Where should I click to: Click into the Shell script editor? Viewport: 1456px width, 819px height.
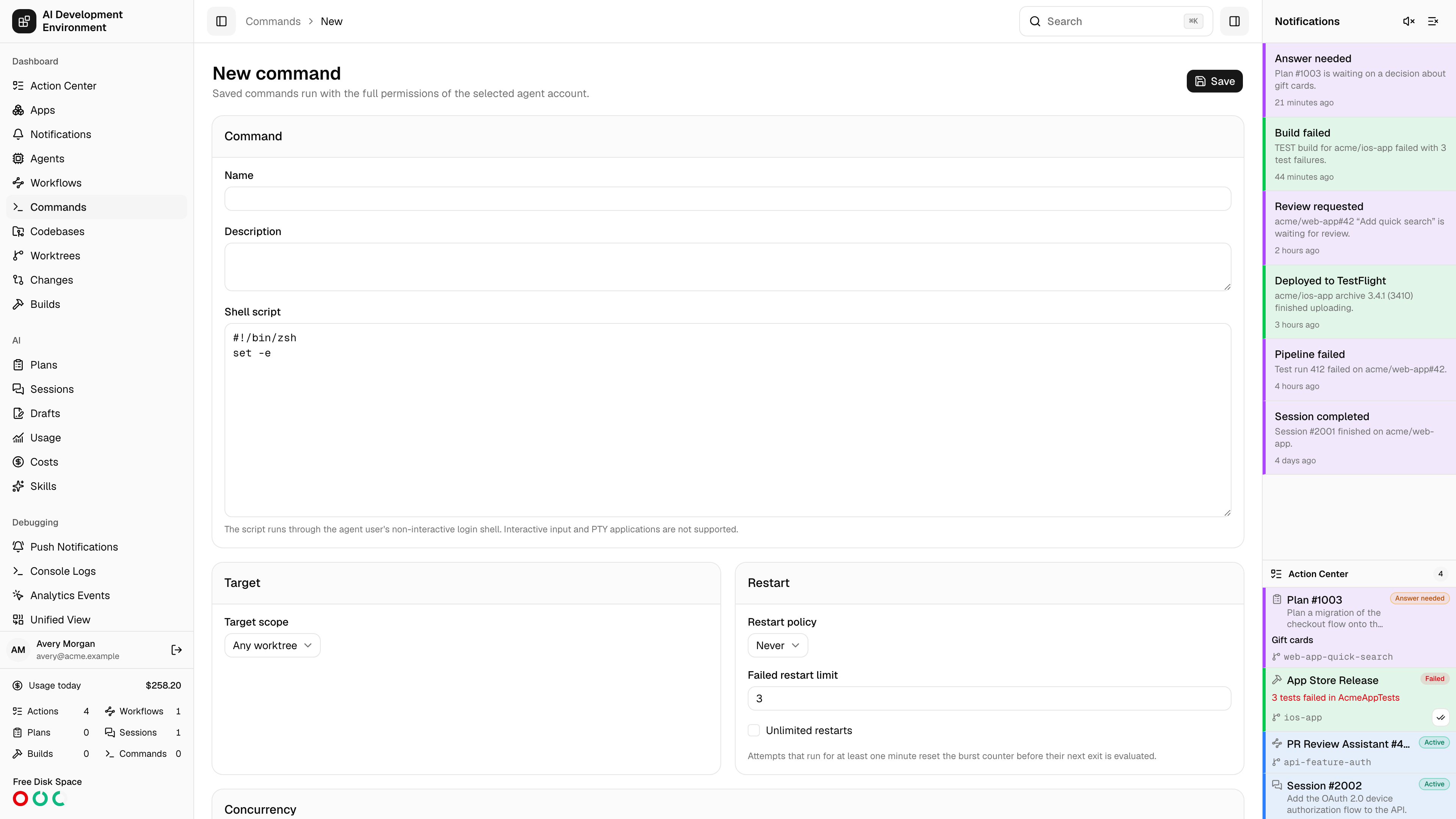(x=728, y=420)
